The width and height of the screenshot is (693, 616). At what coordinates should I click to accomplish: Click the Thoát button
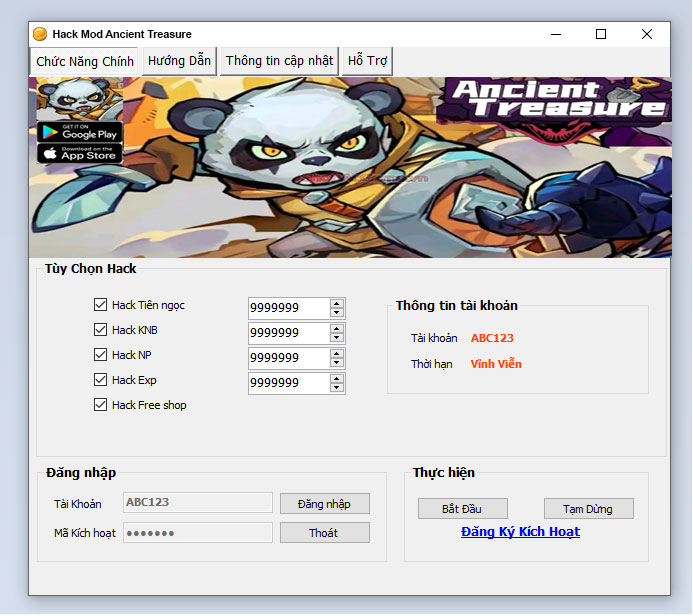pos(325,533)
